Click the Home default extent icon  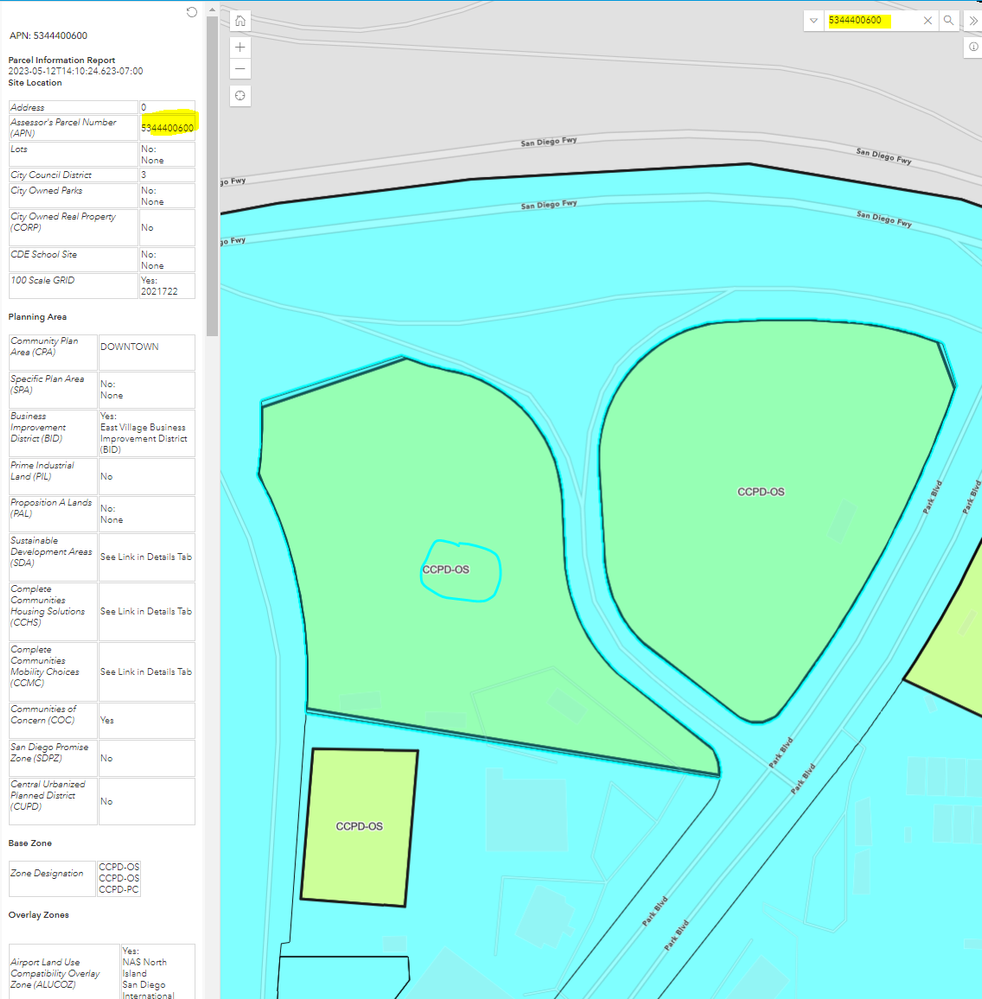pyautogui.click(x=240, y=21)
